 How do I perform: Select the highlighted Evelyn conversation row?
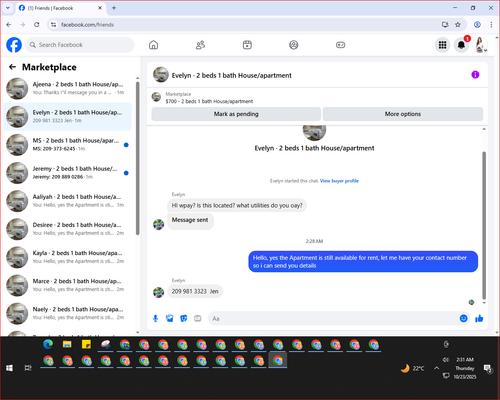68,117
